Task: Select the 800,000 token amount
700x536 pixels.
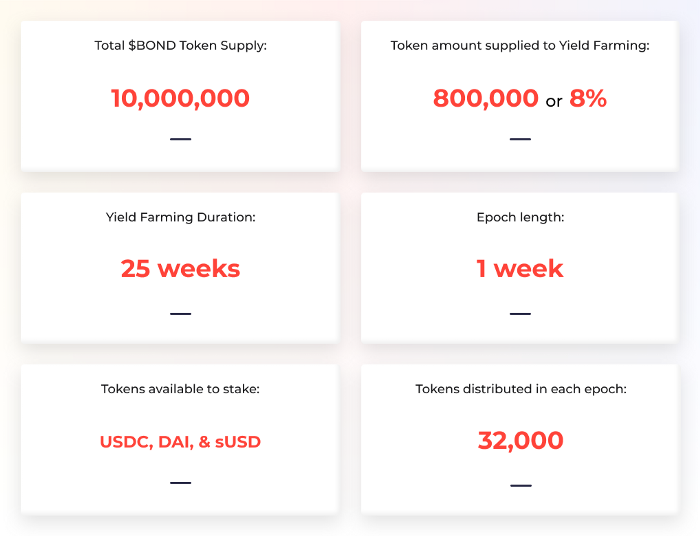Action: coord(486,98)
